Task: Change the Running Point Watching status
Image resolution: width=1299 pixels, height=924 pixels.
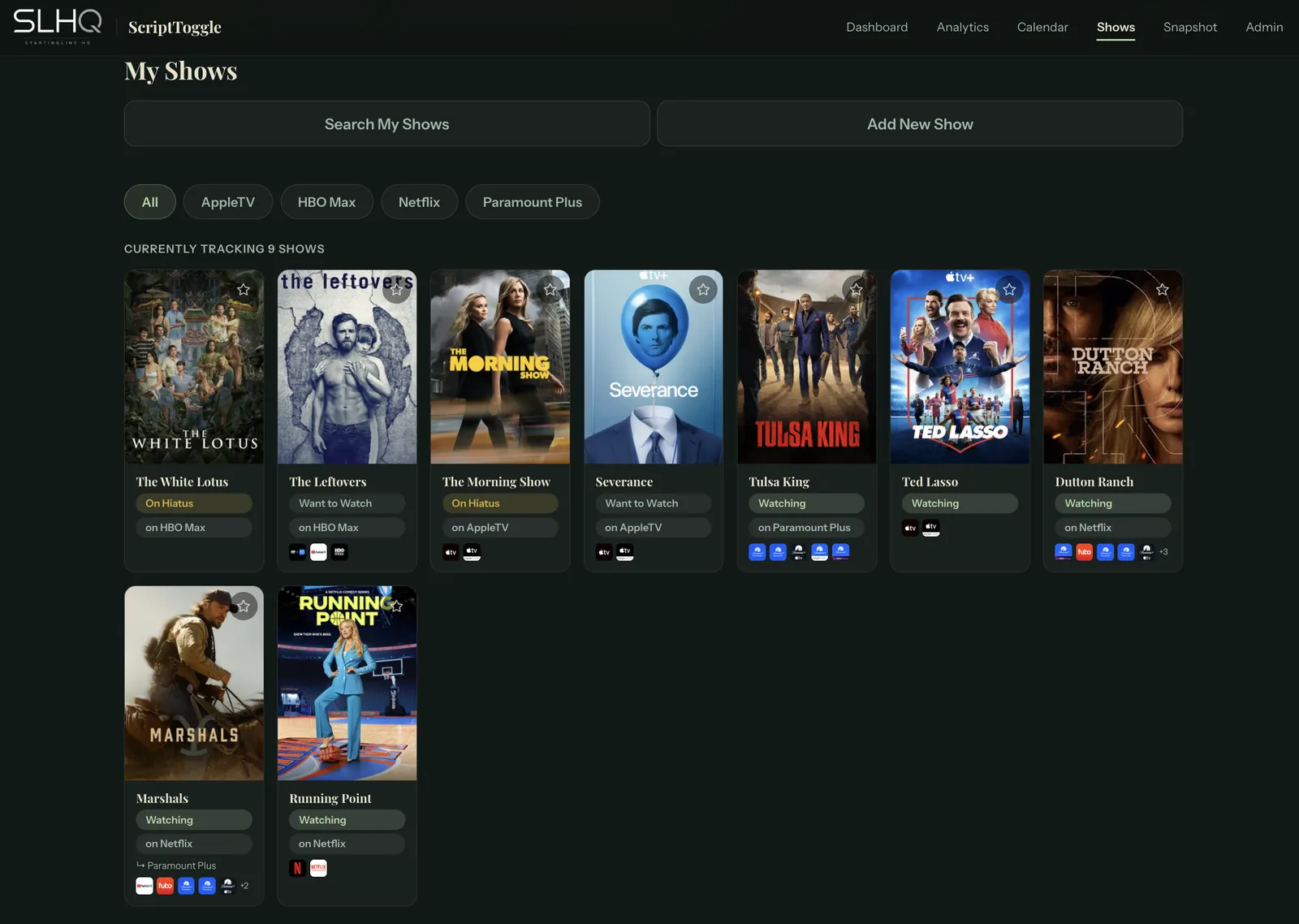Action: coord(347,820)
